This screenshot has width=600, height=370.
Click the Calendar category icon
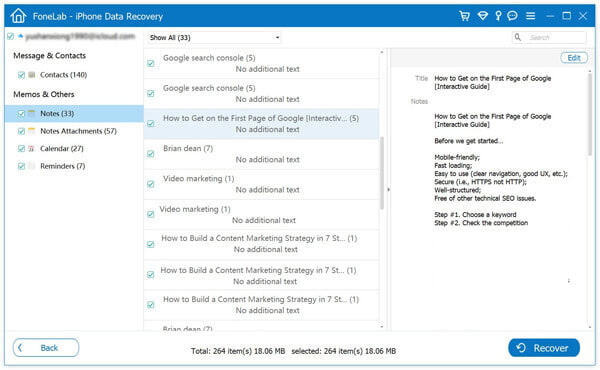[32, 148]
